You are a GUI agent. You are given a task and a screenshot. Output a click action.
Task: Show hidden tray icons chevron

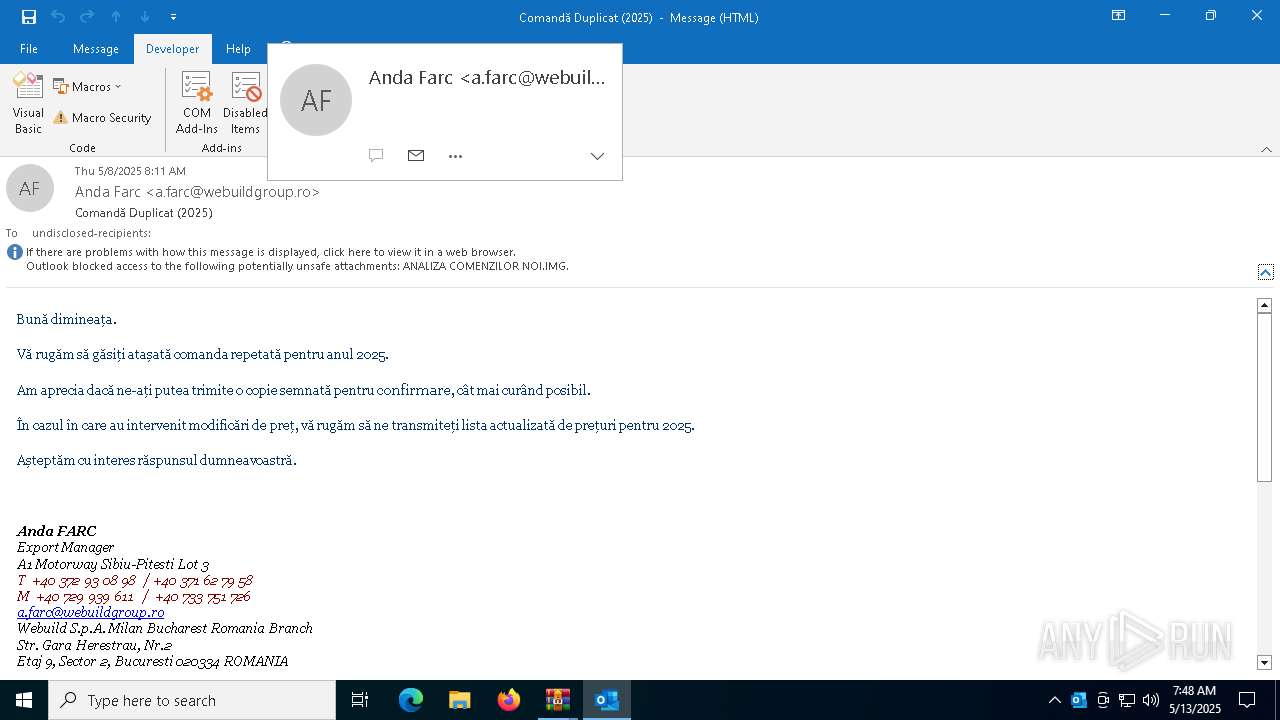(x=1054, y=700)
